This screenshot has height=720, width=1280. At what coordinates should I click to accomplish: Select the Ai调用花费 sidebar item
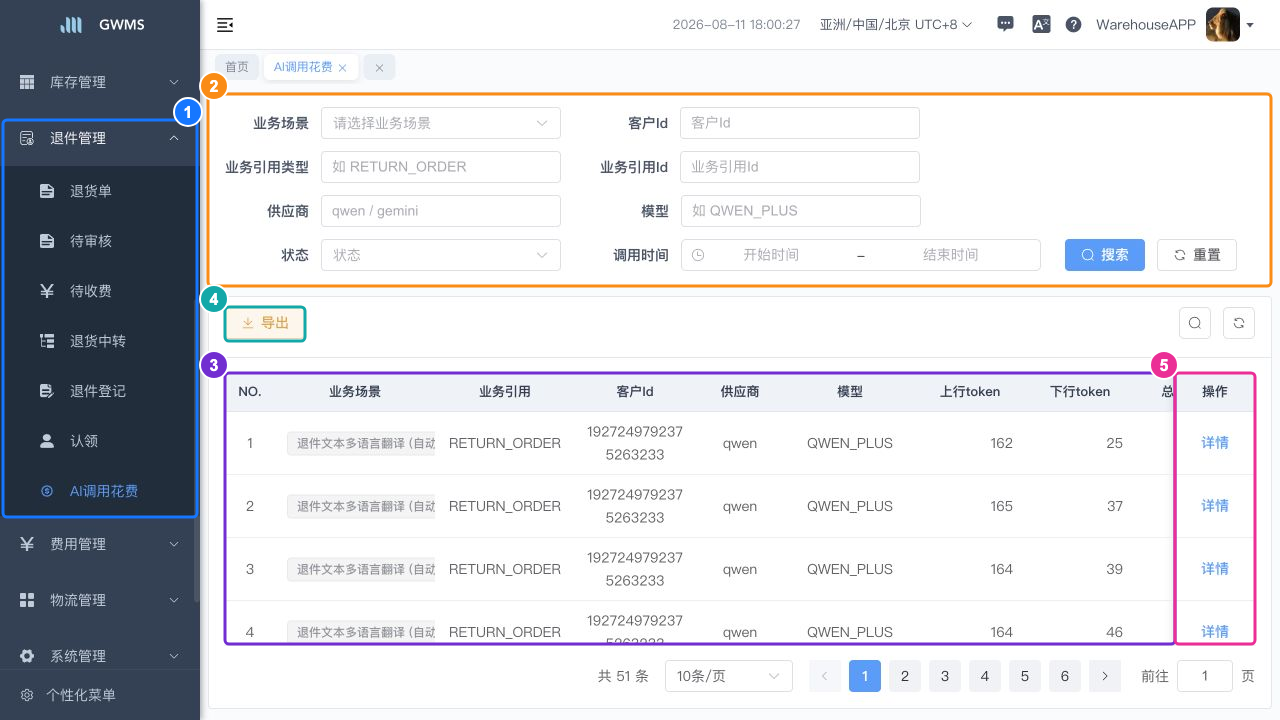pyautogui.click(x=100, y=491)
